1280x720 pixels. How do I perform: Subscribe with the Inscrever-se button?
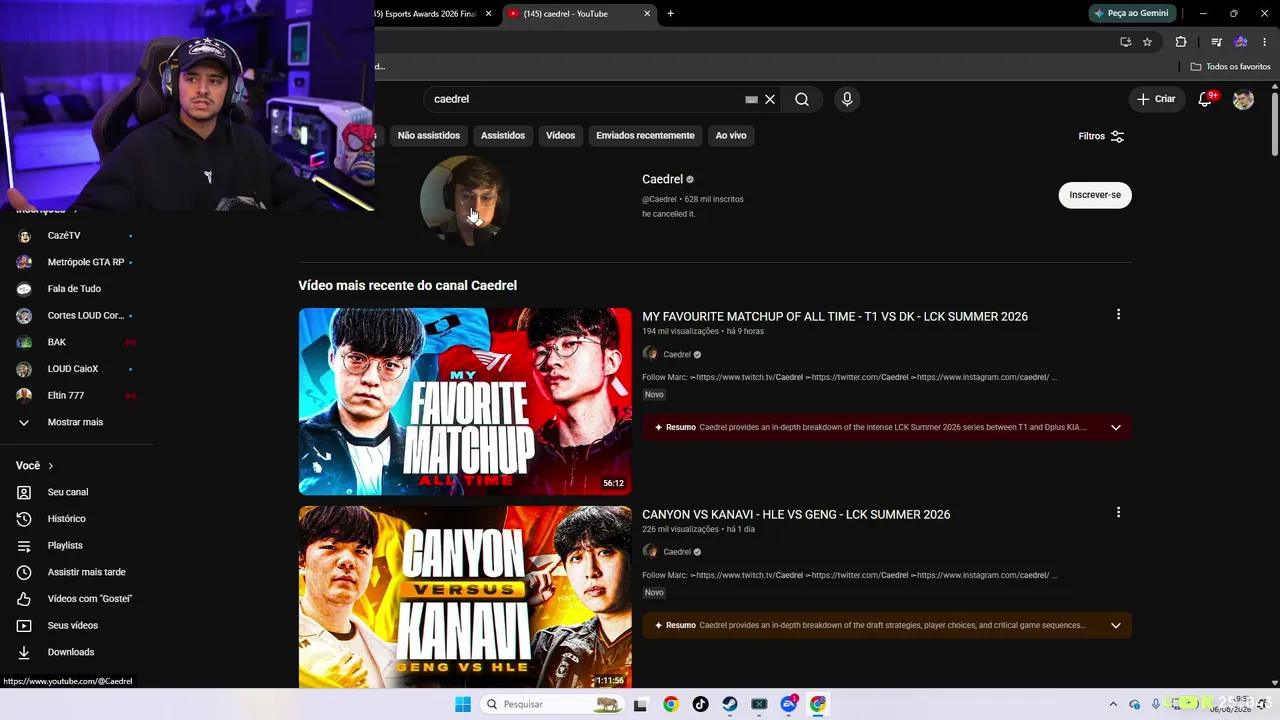click(x=1095, y=195)
